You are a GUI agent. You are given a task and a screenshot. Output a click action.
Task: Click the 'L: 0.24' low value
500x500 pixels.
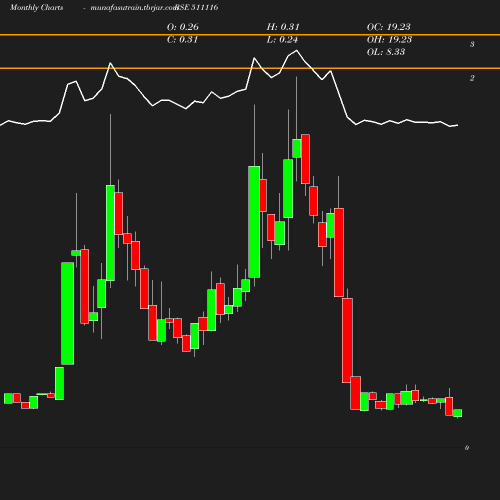tap(282, 39)
